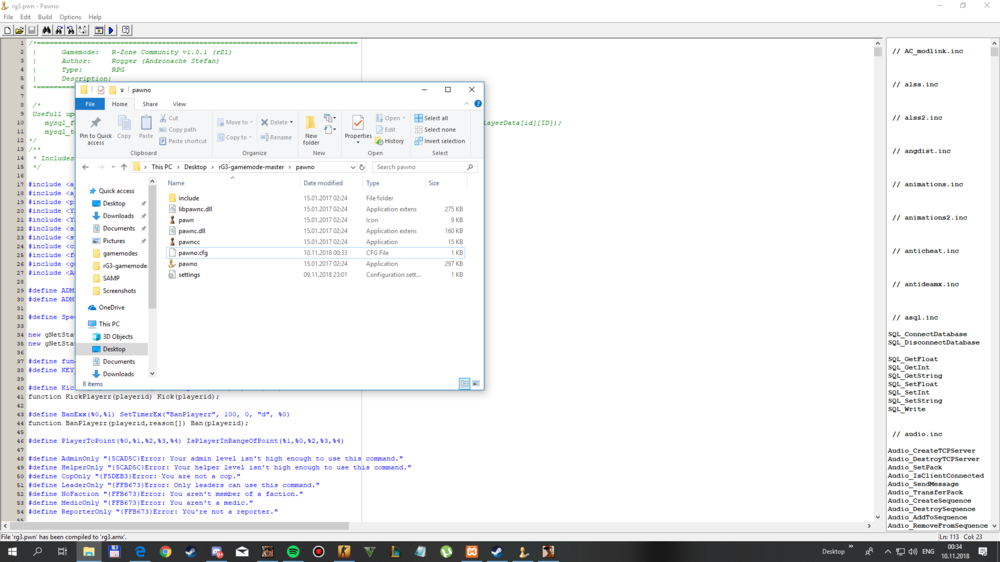Open Google Chrome from the taskbar
1000x562 pixels.
pos(165,551)
